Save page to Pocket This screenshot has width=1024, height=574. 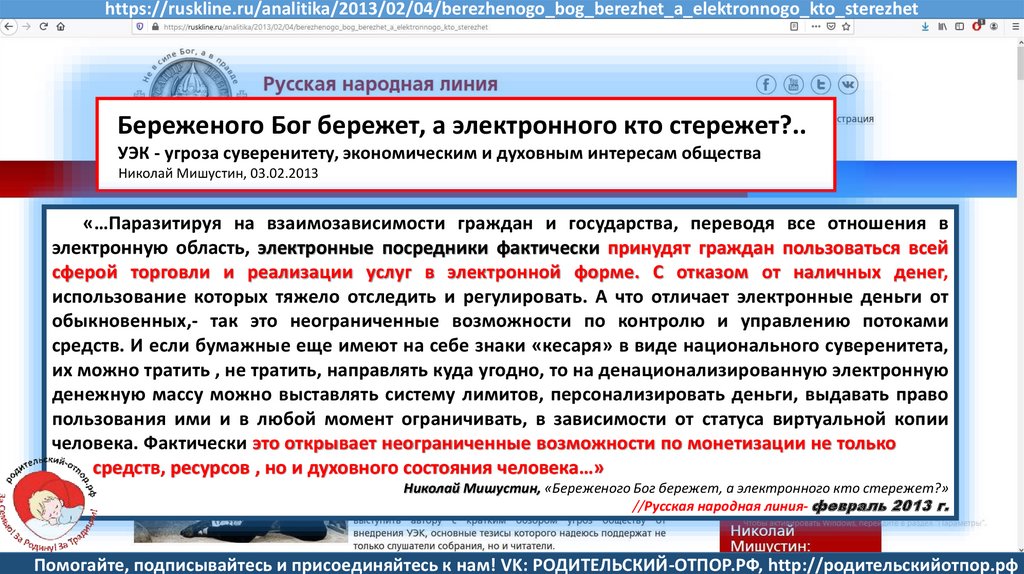click(831, 27)
